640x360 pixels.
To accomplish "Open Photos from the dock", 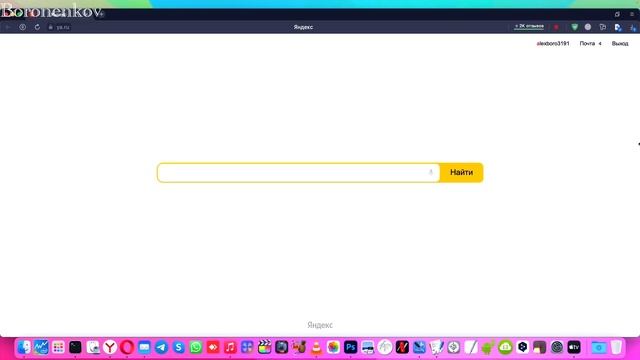I will click(x=333, y=347).
